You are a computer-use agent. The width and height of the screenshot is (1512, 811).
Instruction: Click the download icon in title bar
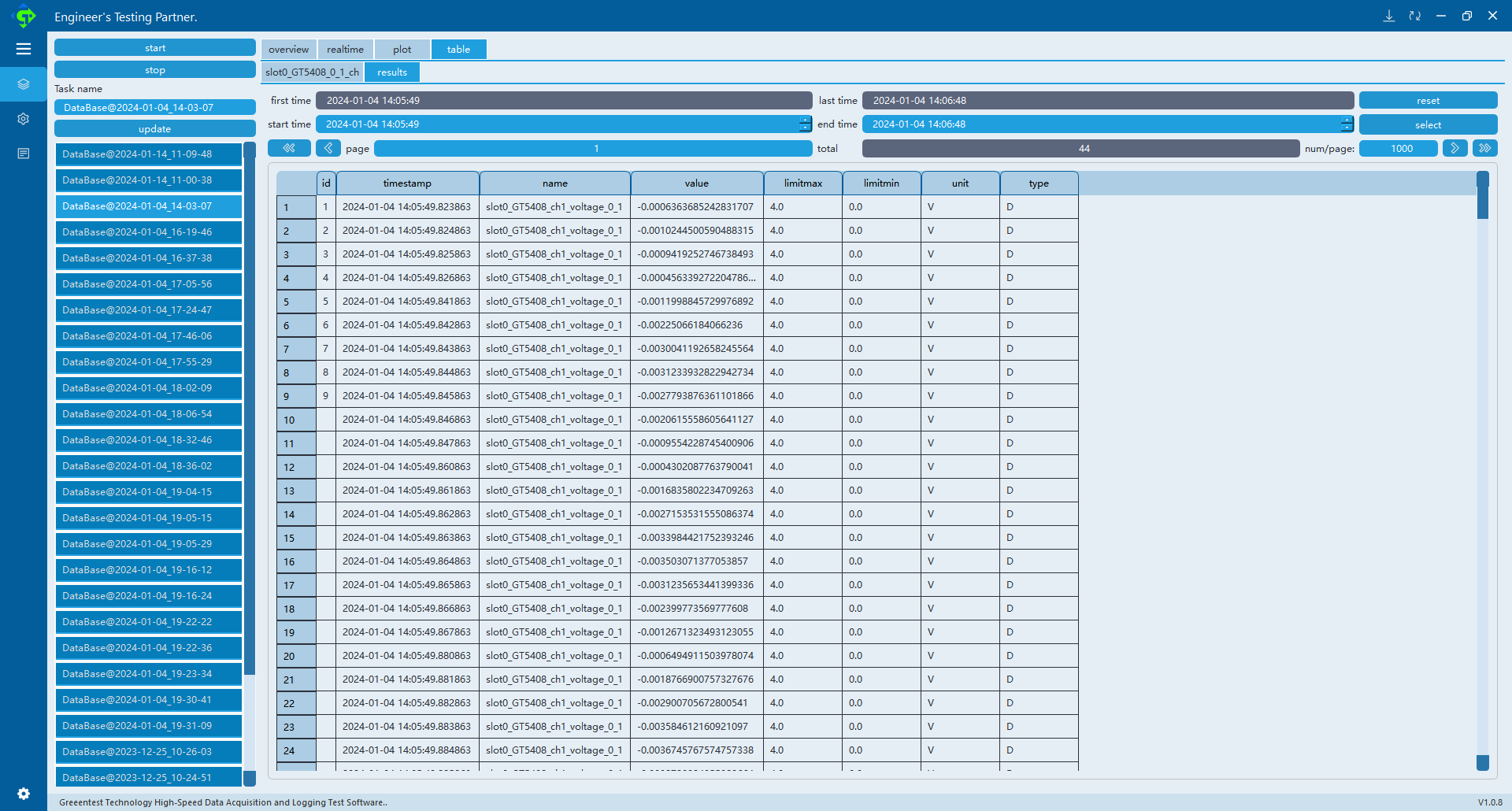tap(1389, 16)
